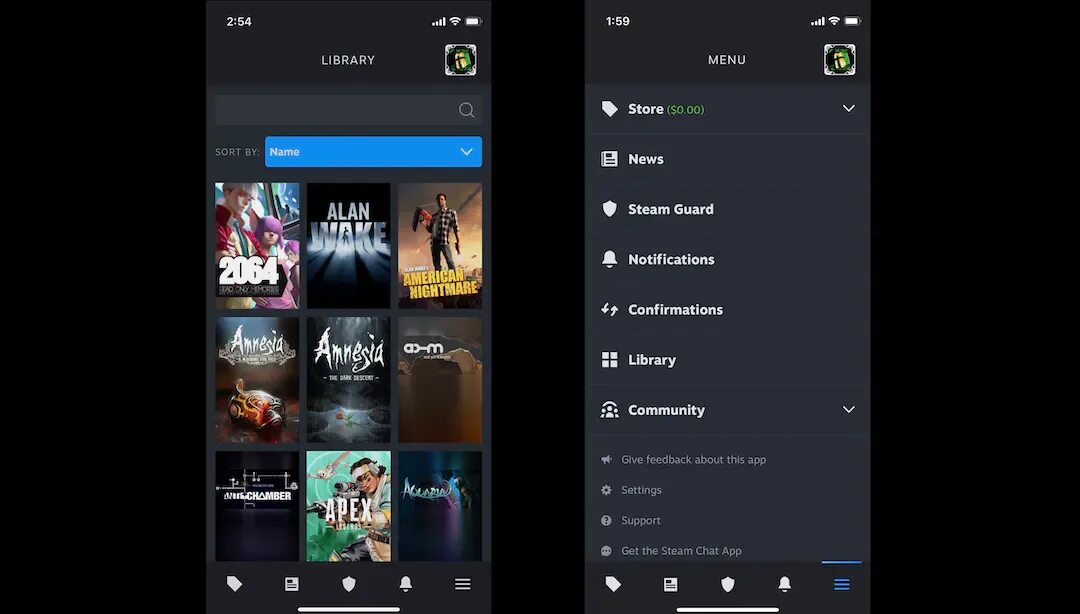Tap the feedback megaphone icon
Screen dimensions: 1080x614
click(x=606, y=460)
